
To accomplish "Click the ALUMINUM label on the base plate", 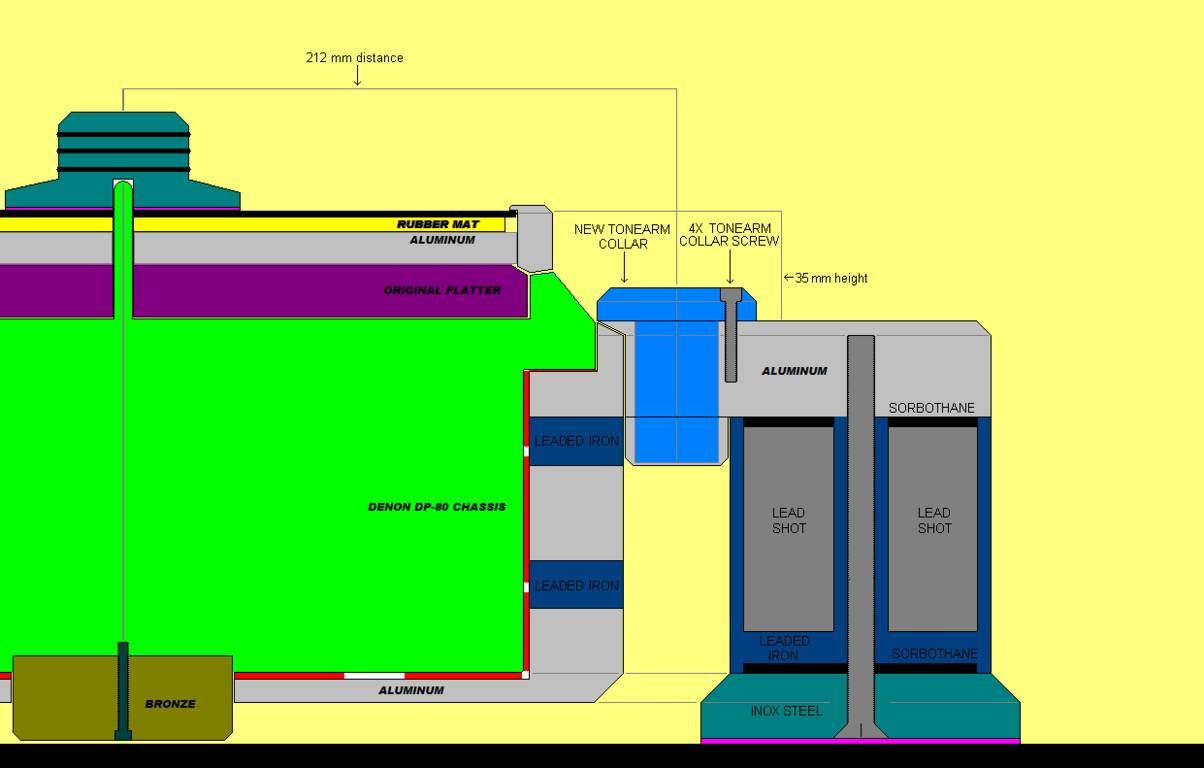I will pyautogui.click(x=411, y=690).
